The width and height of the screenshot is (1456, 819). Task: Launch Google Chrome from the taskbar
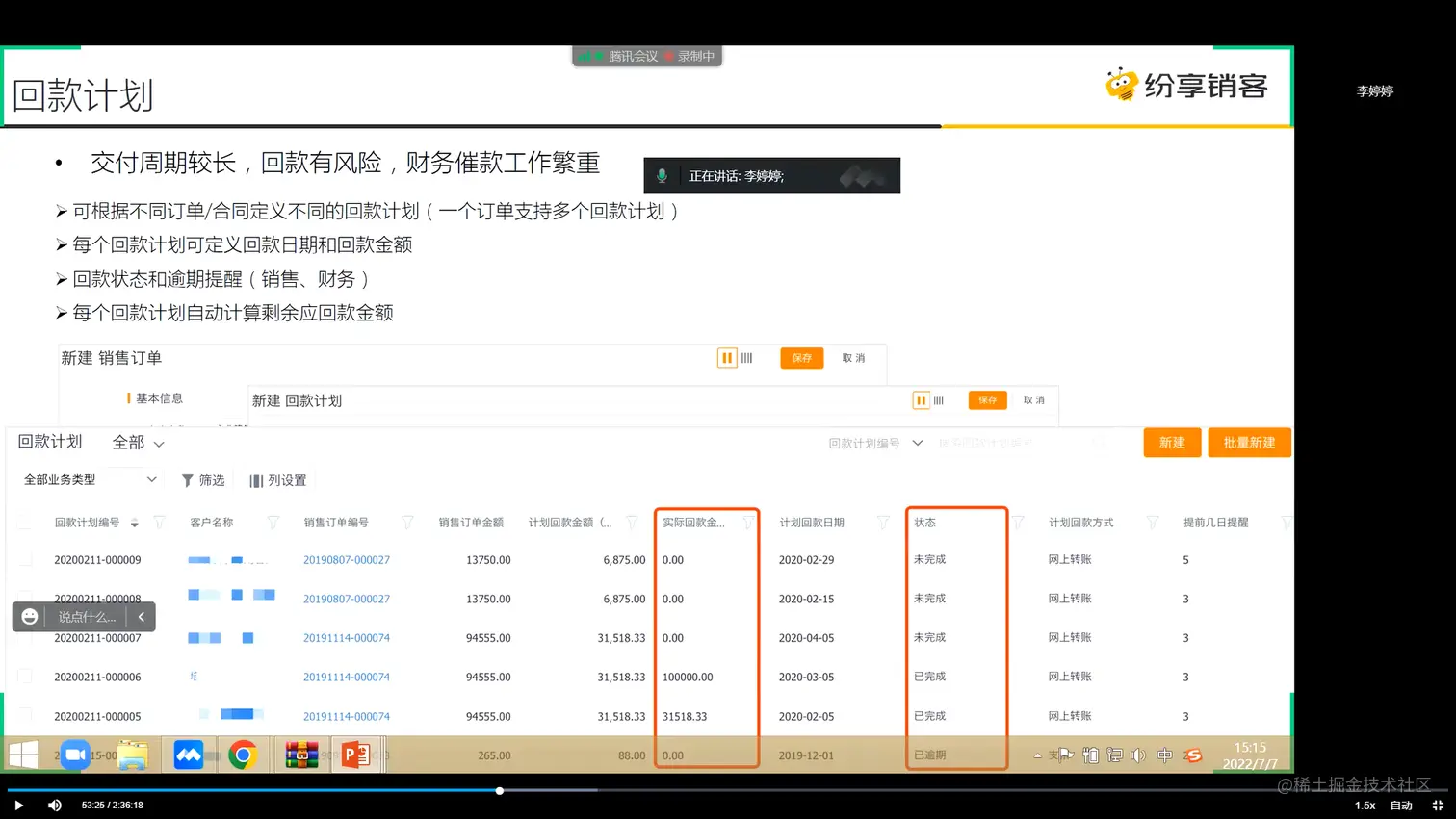pos(242,755)
